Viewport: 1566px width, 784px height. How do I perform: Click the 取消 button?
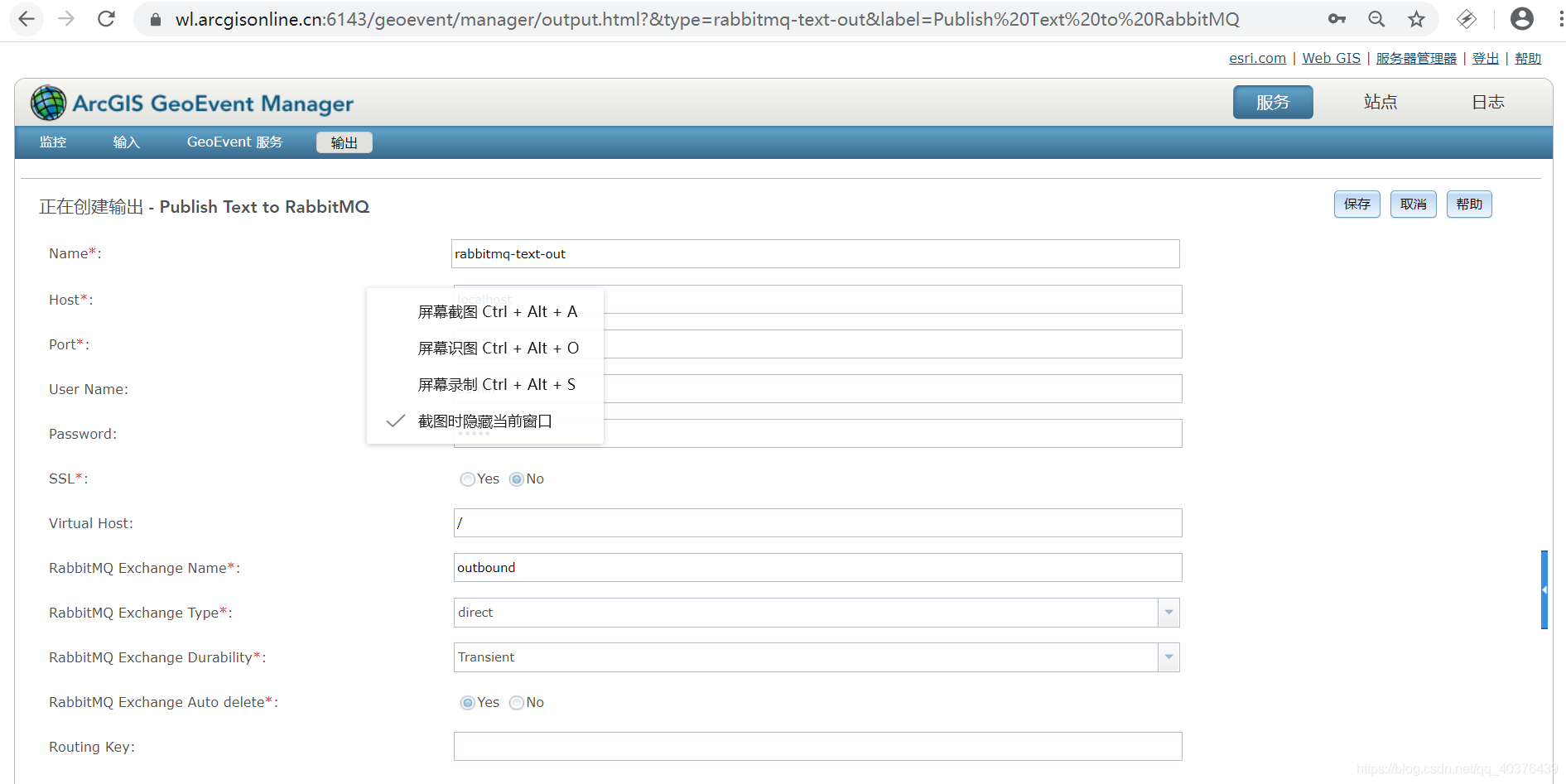1413,204
